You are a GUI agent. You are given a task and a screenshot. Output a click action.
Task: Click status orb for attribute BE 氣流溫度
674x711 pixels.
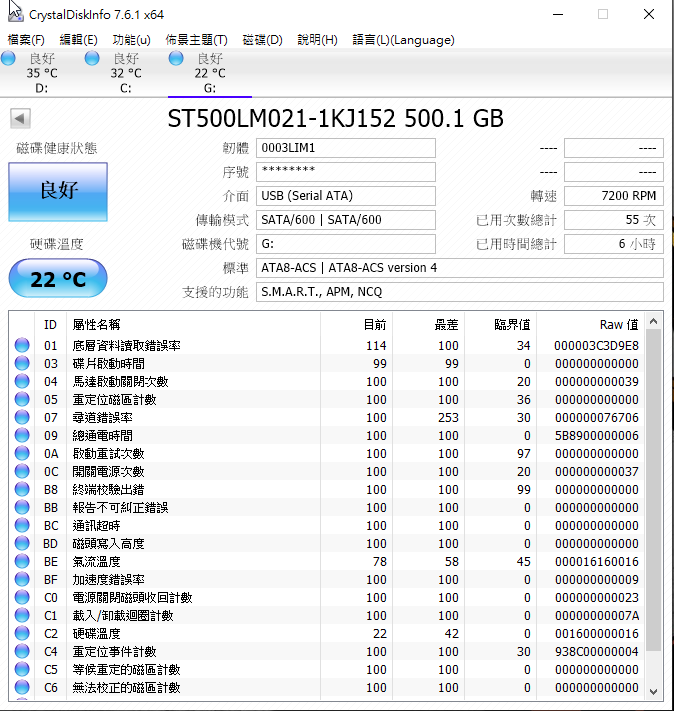pos(22,561)
